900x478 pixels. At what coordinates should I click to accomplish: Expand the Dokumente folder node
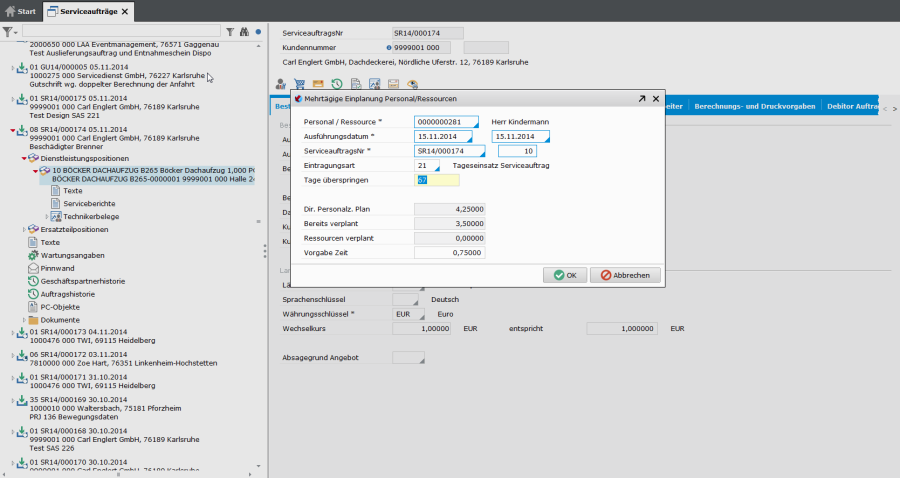[x=23, y=320]
